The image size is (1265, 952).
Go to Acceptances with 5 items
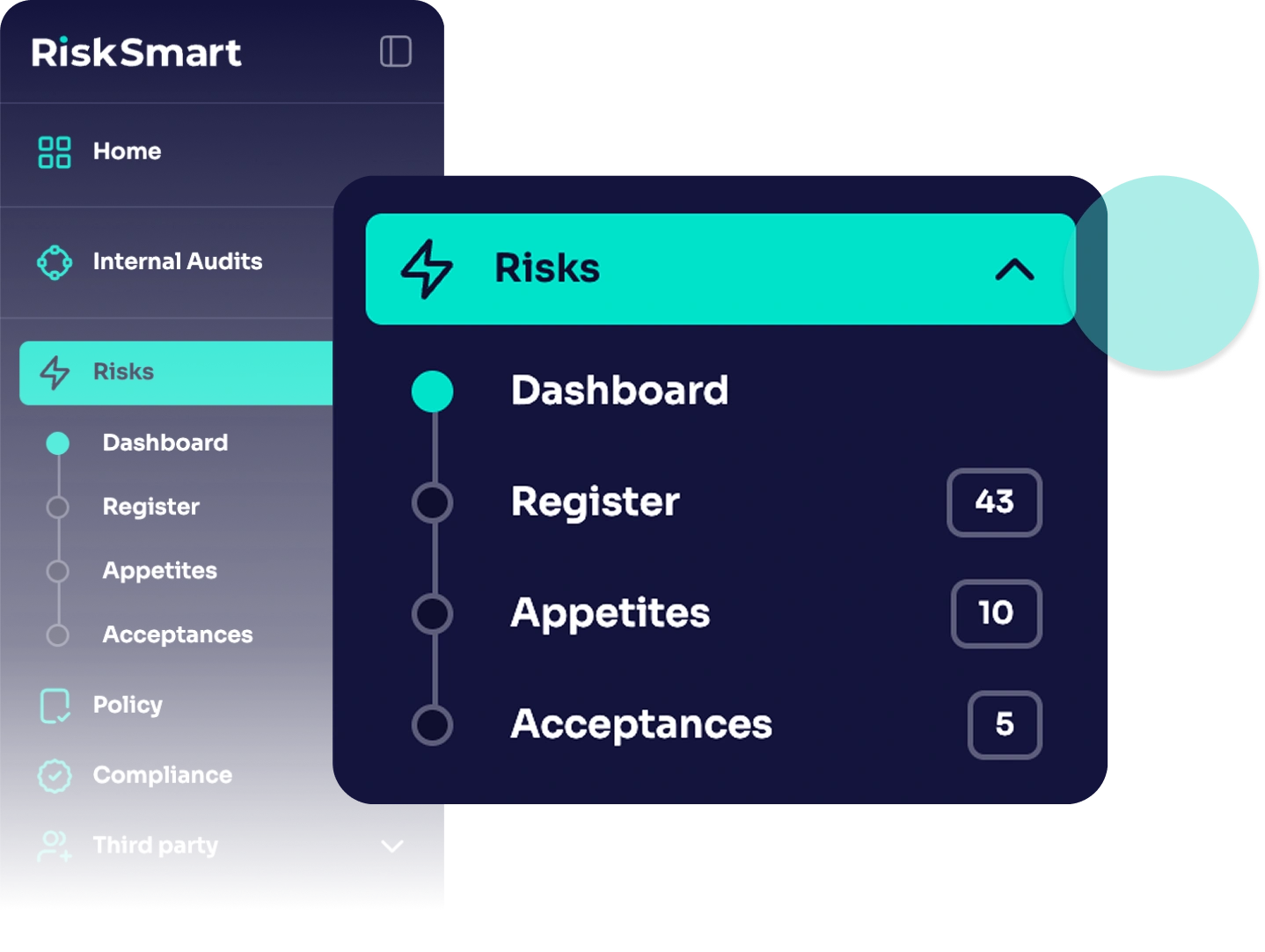point(640,725)
